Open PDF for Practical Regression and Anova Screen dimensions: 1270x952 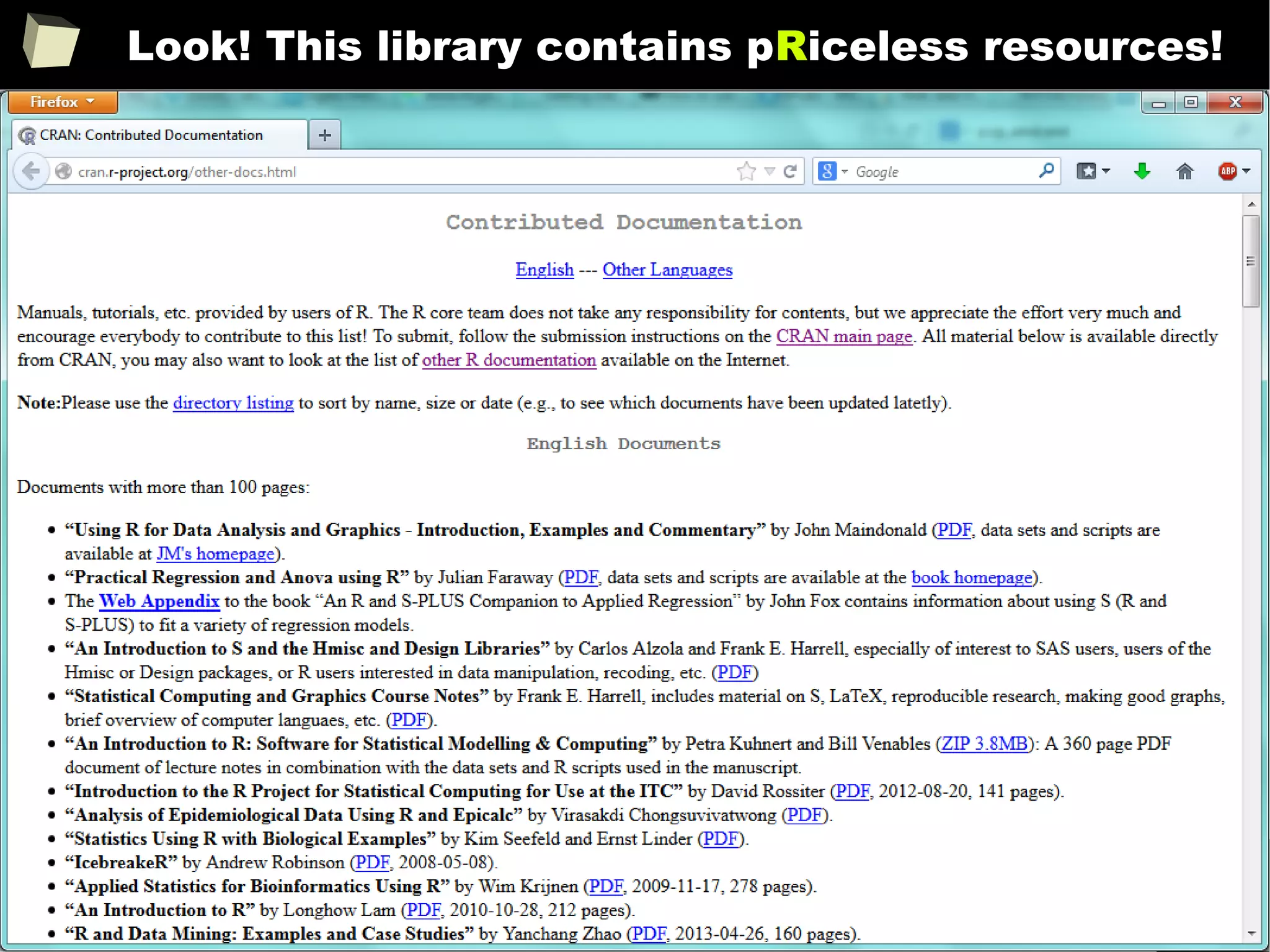[581, 577]
